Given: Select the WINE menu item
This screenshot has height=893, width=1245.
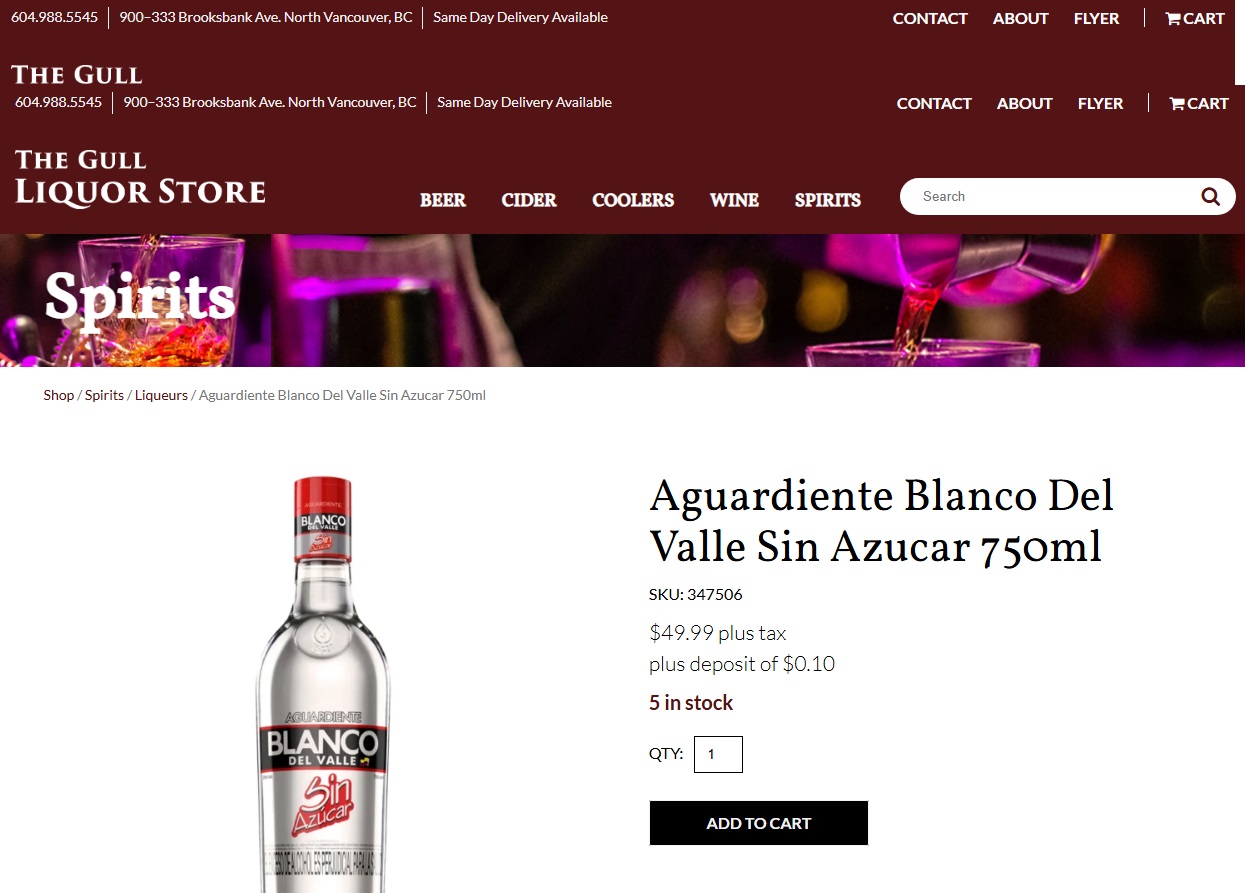Looking at the screenshot, I should click(x=734, y=200).
